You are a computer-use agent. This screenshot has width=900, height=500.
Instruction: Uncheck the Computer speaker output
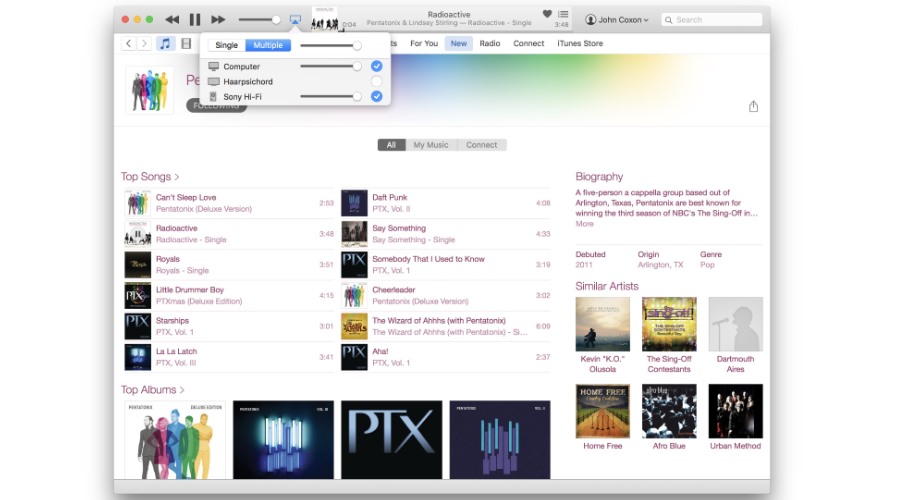(377, 66)
